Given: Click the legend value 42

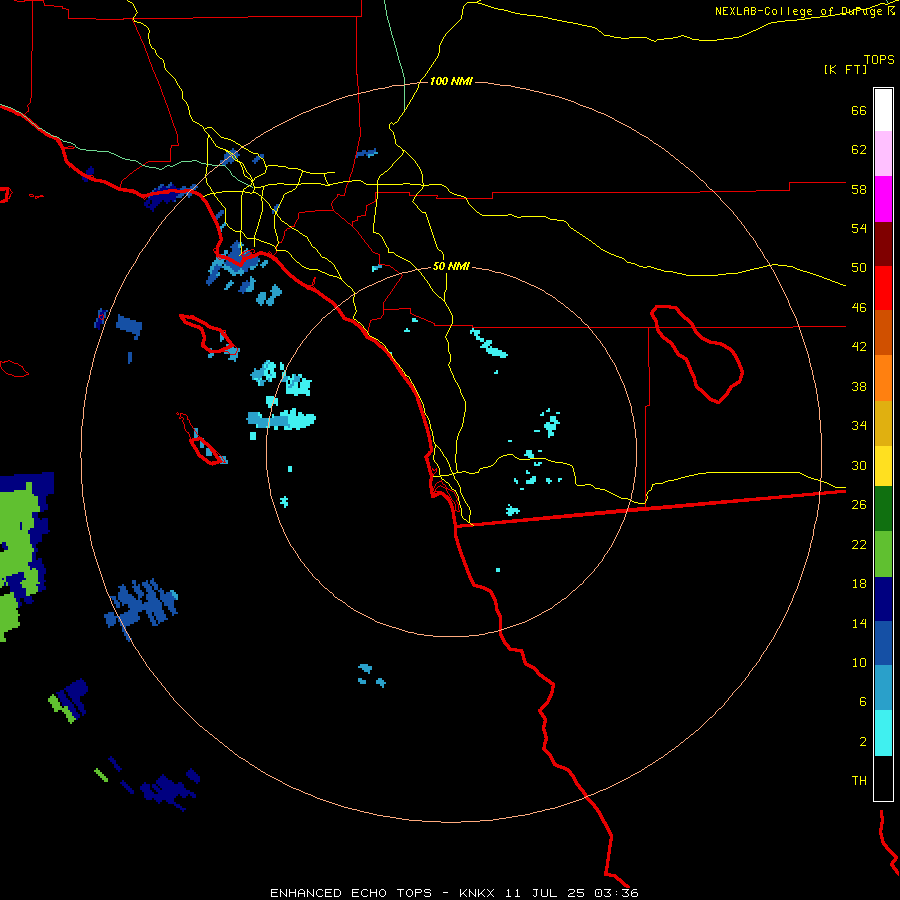Looking at the screenshot, I should click(x=859, y=347).
